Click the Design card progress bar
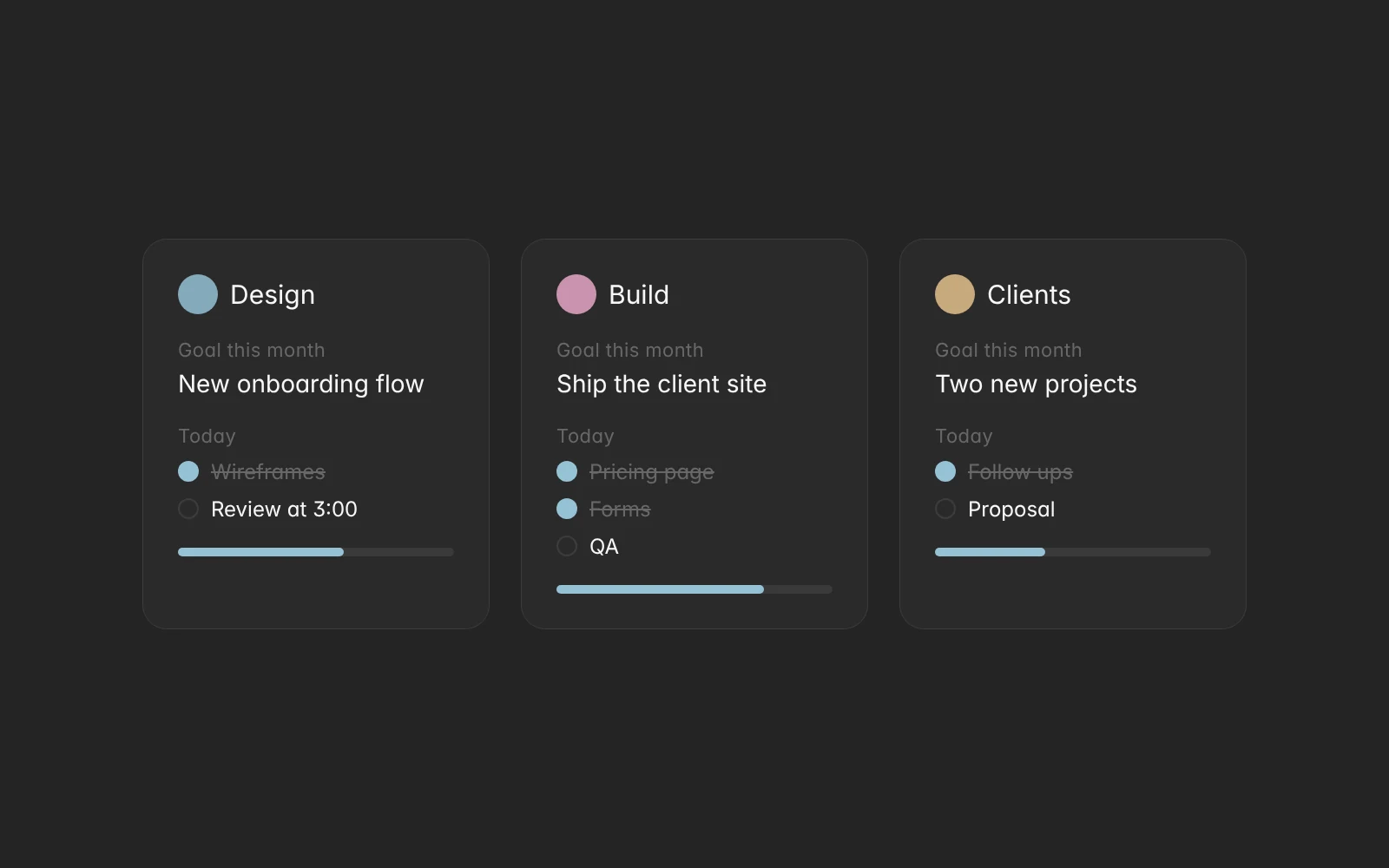 [316, 552]
